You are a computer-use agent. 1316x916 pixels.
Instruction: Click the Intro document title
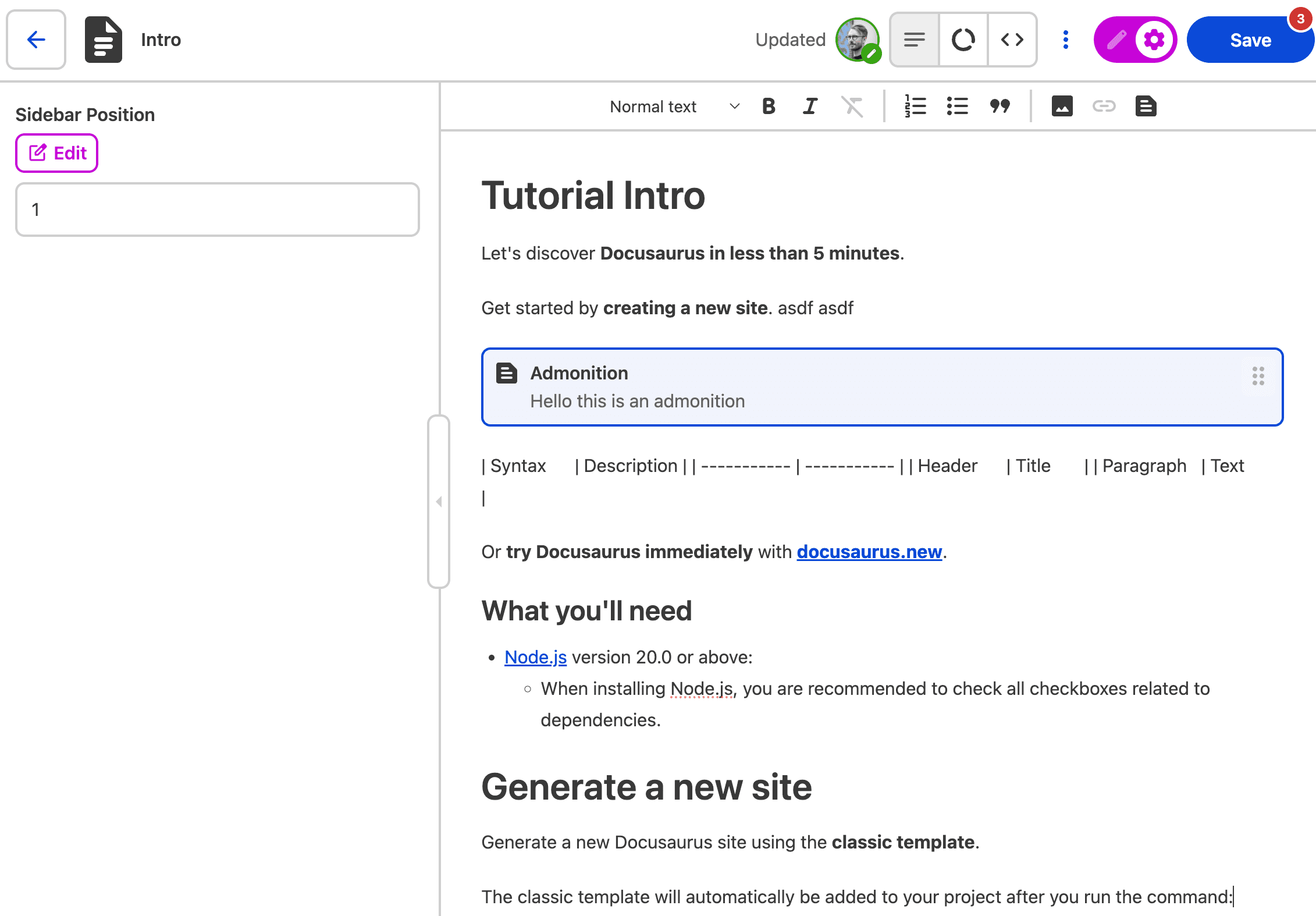(x=161, y=40)
